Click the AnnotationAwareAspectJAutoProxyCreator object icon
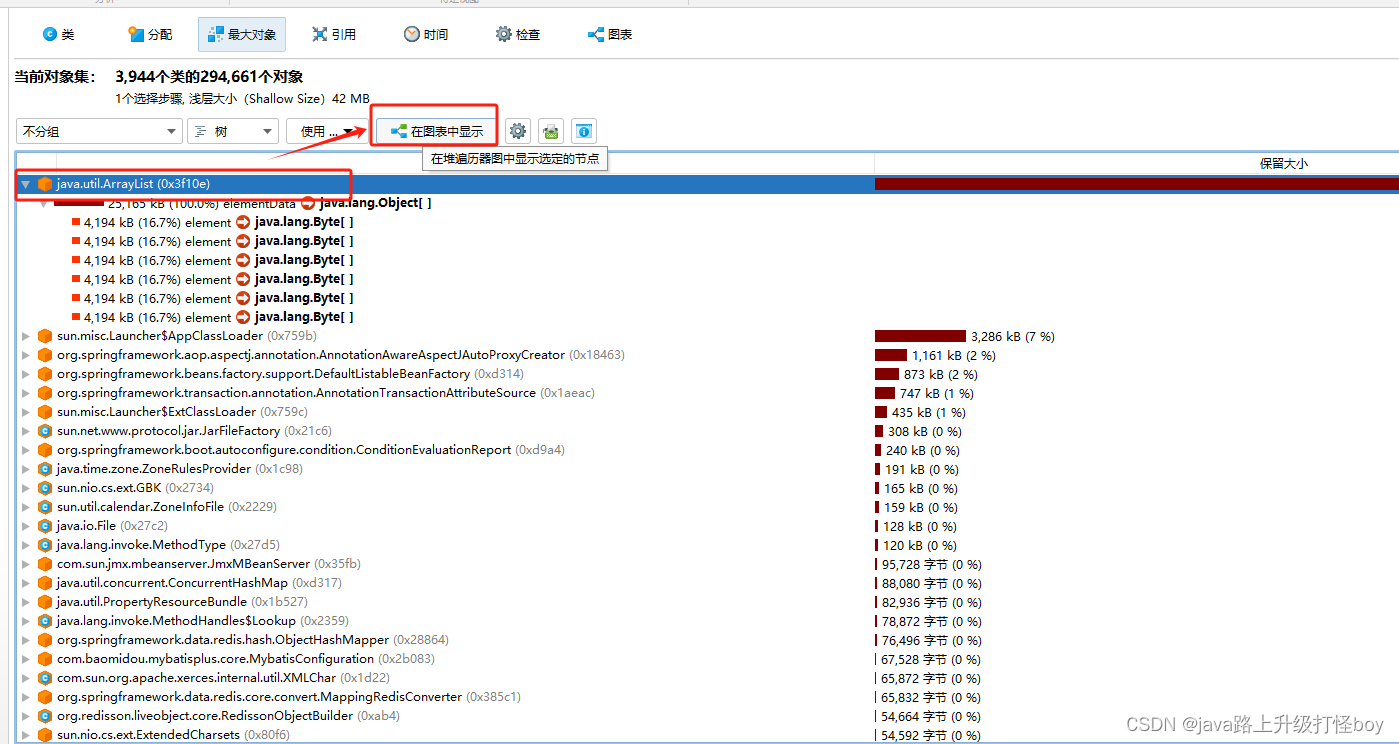The image size is (1399, 744). (x=45, y=355)
